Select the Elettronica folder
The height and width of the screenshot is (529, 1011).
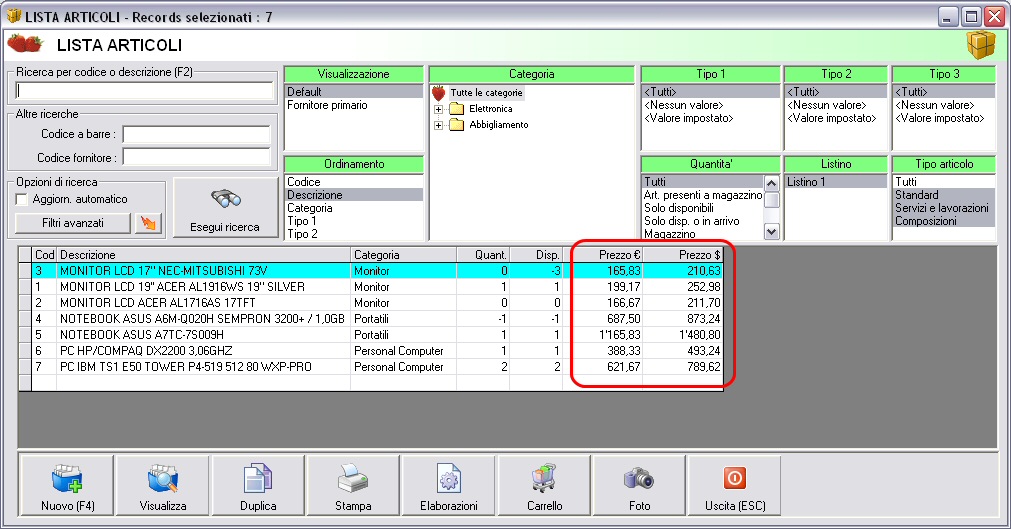[481, 109]
